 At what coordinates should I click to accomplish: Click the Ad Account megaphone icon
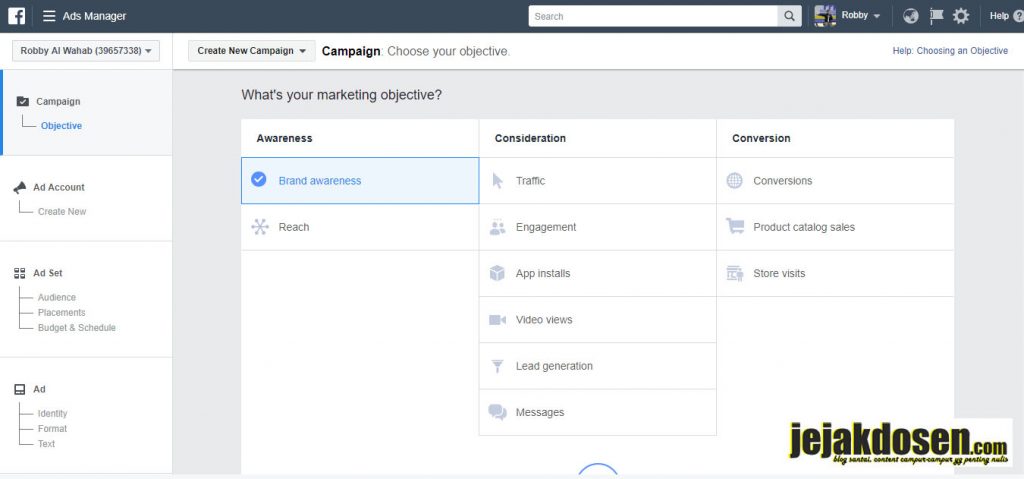pos(20,188)
